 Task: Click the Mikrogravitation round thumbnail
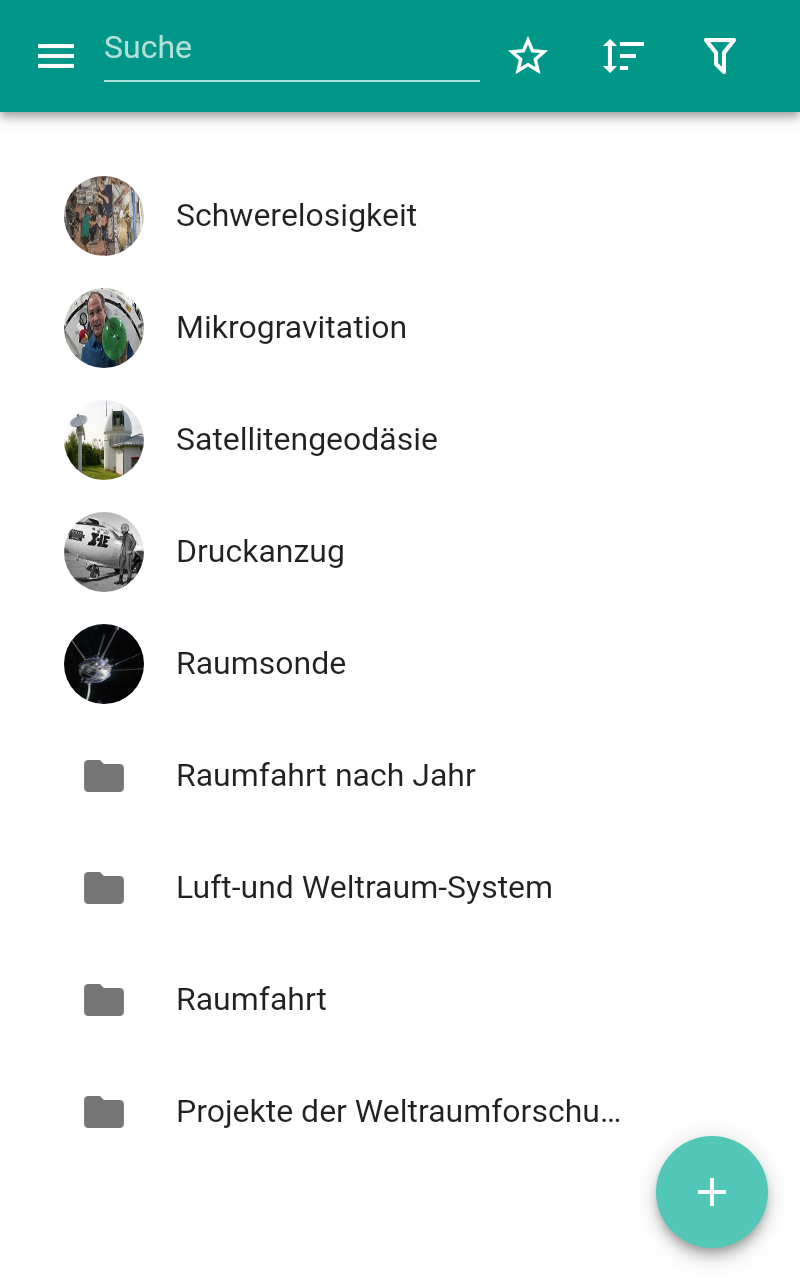104,328
